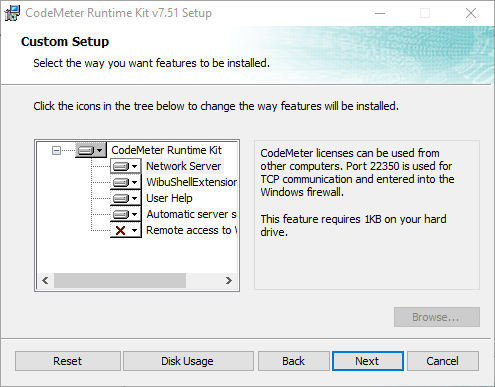Open the Disk Usage dialog
This screenshot has width=495, height=387.
(x=188, y=361)
